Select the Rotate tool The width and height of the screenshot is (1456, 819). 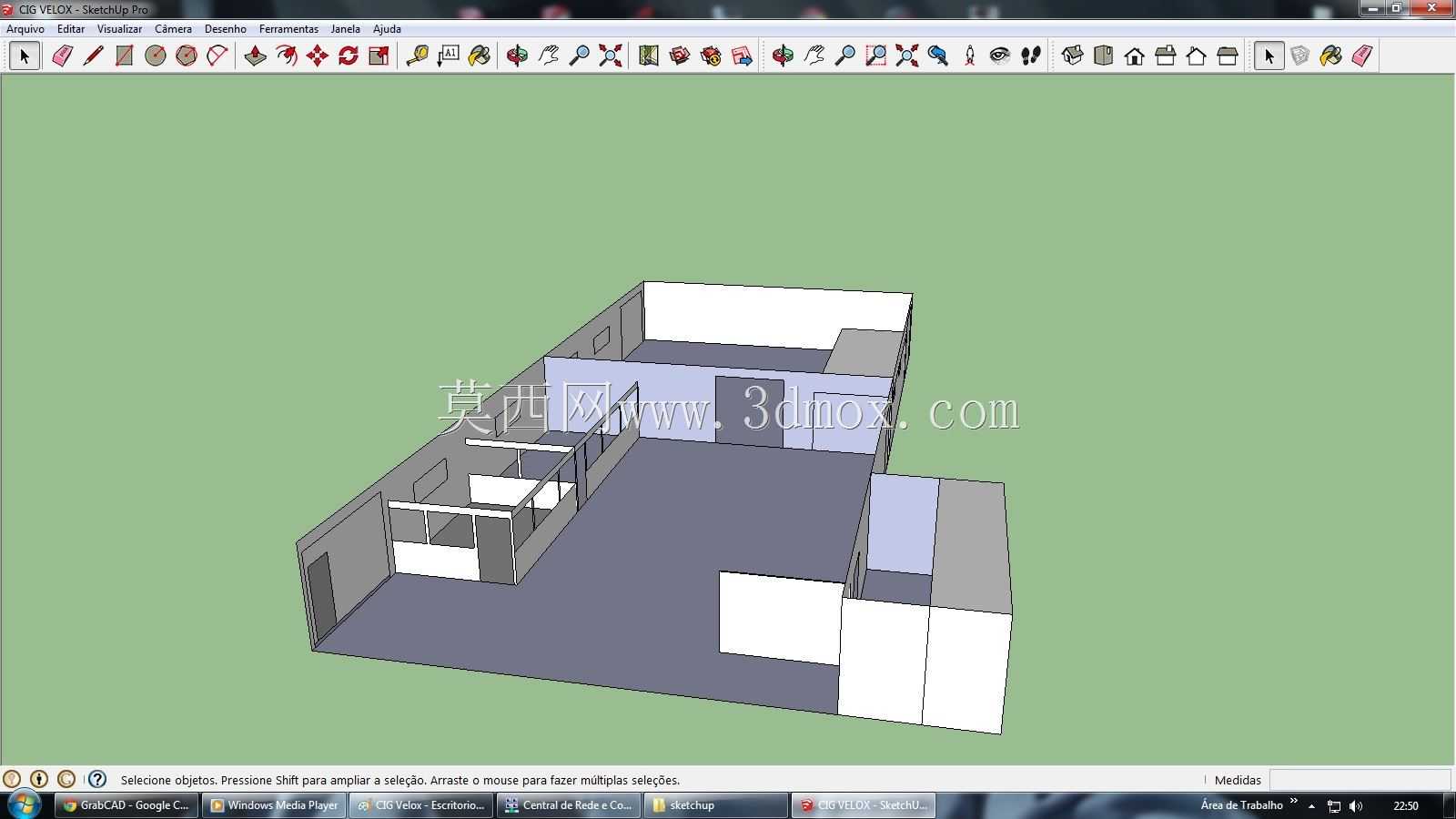coord(348,56)
